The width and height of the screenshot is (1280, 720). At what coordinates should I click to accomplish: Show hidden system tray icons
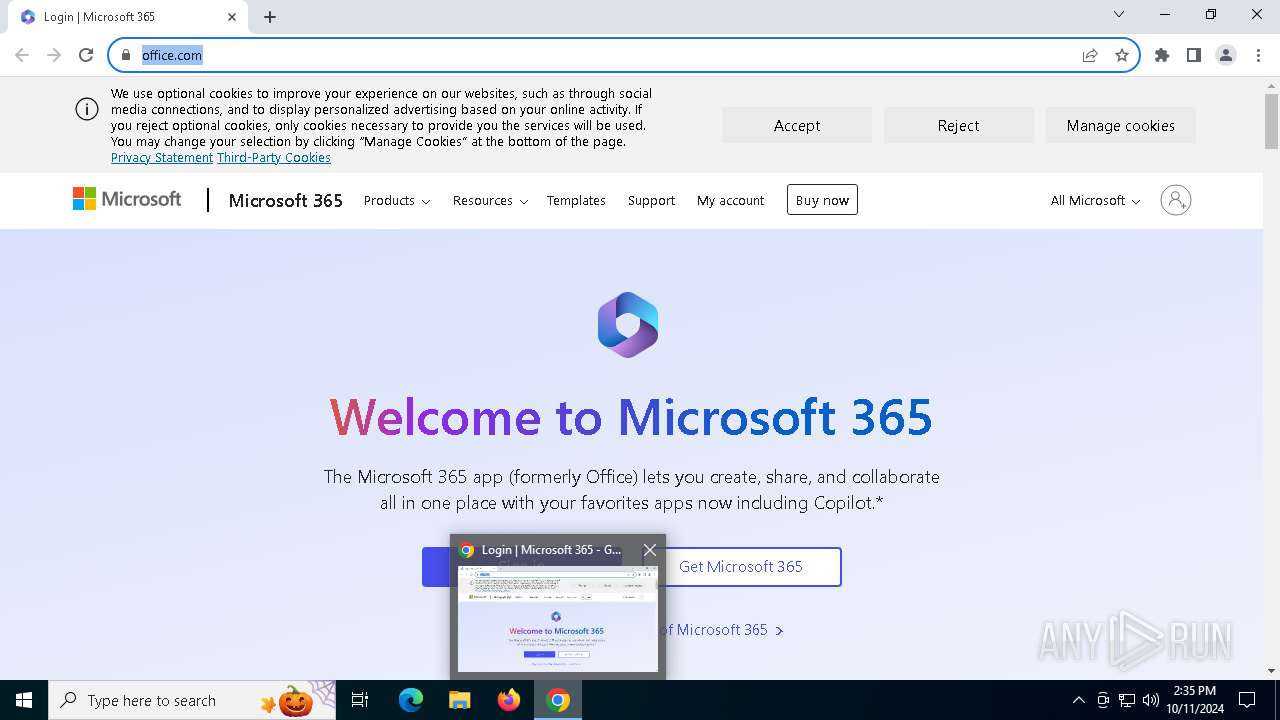click(x=1078, y=700)
